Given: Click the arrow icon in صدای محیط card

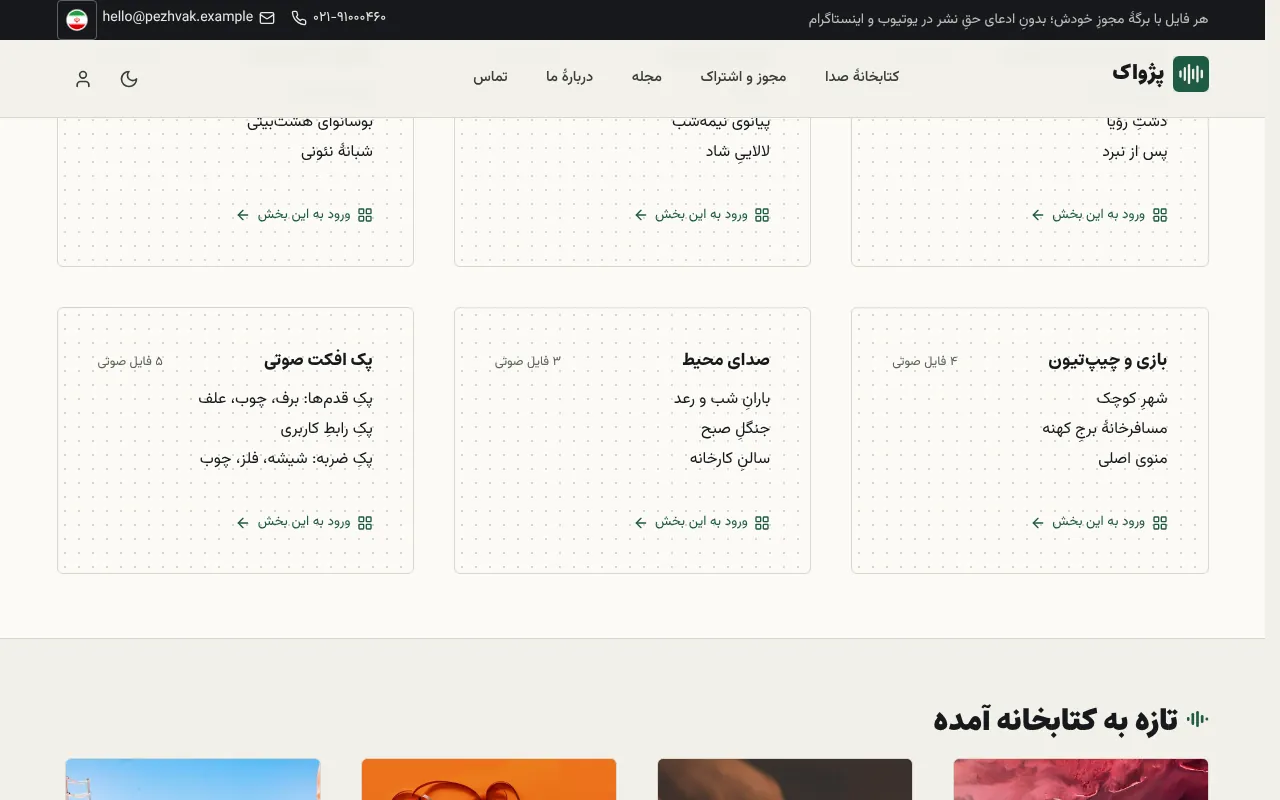Looking at the screenshot, I should point(641,522).
